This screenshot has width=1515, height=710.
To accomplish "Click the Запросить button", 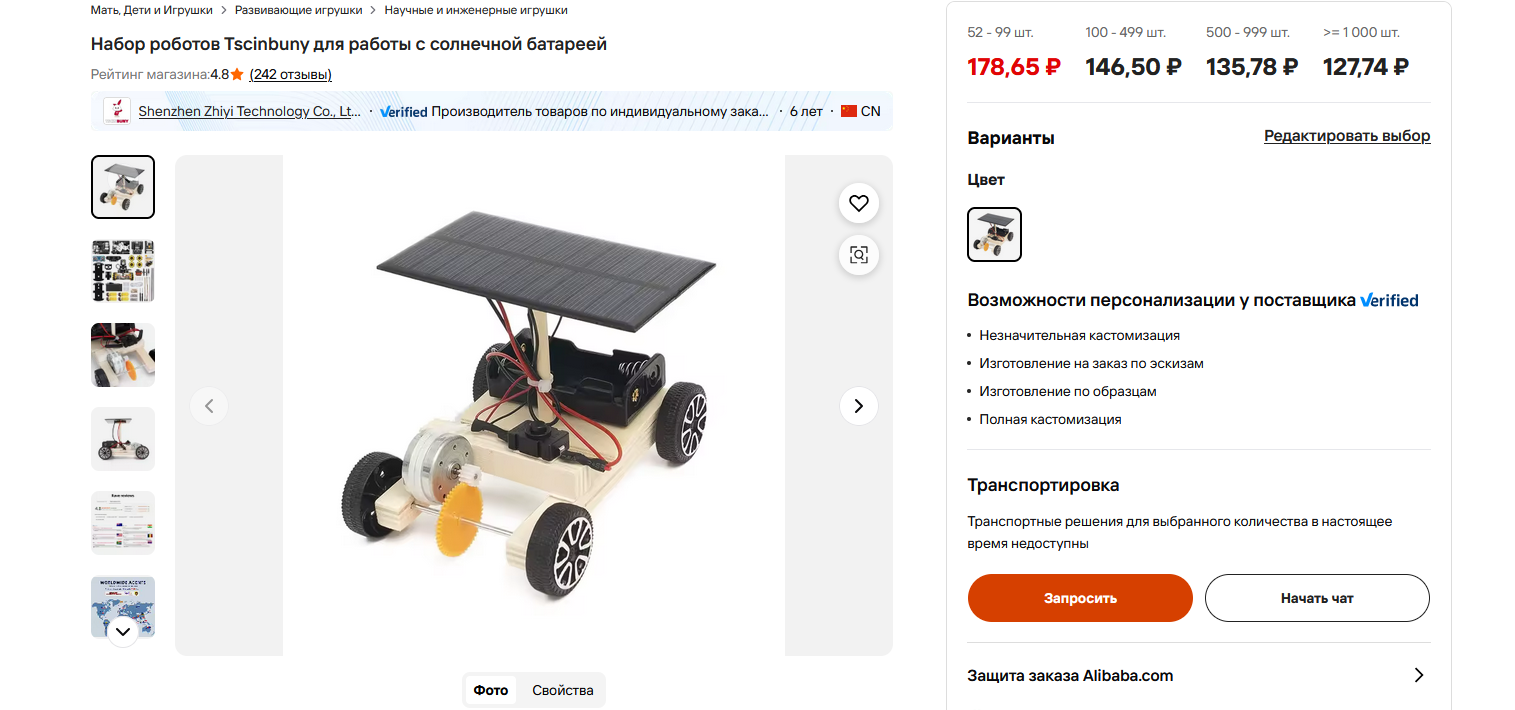I will click(1080, 598).
